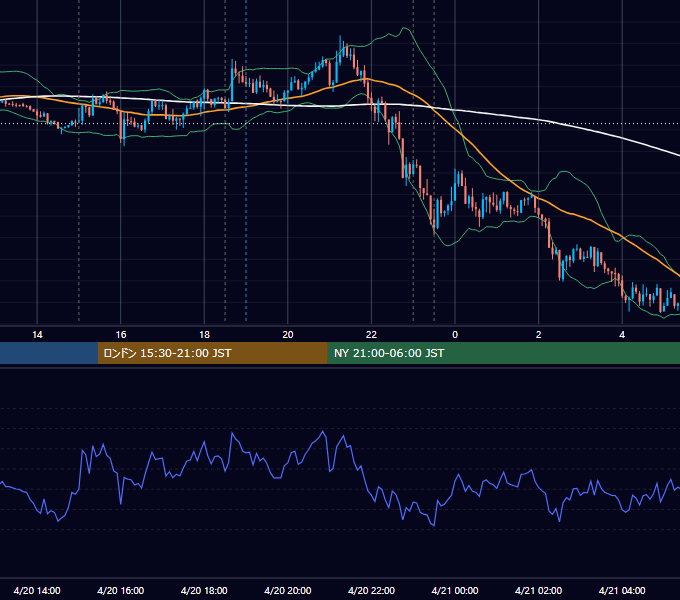Click the 4/20 14:00 lower axis label
The width and height of the screenshot is (680, 600).
[x=37, y=590]
